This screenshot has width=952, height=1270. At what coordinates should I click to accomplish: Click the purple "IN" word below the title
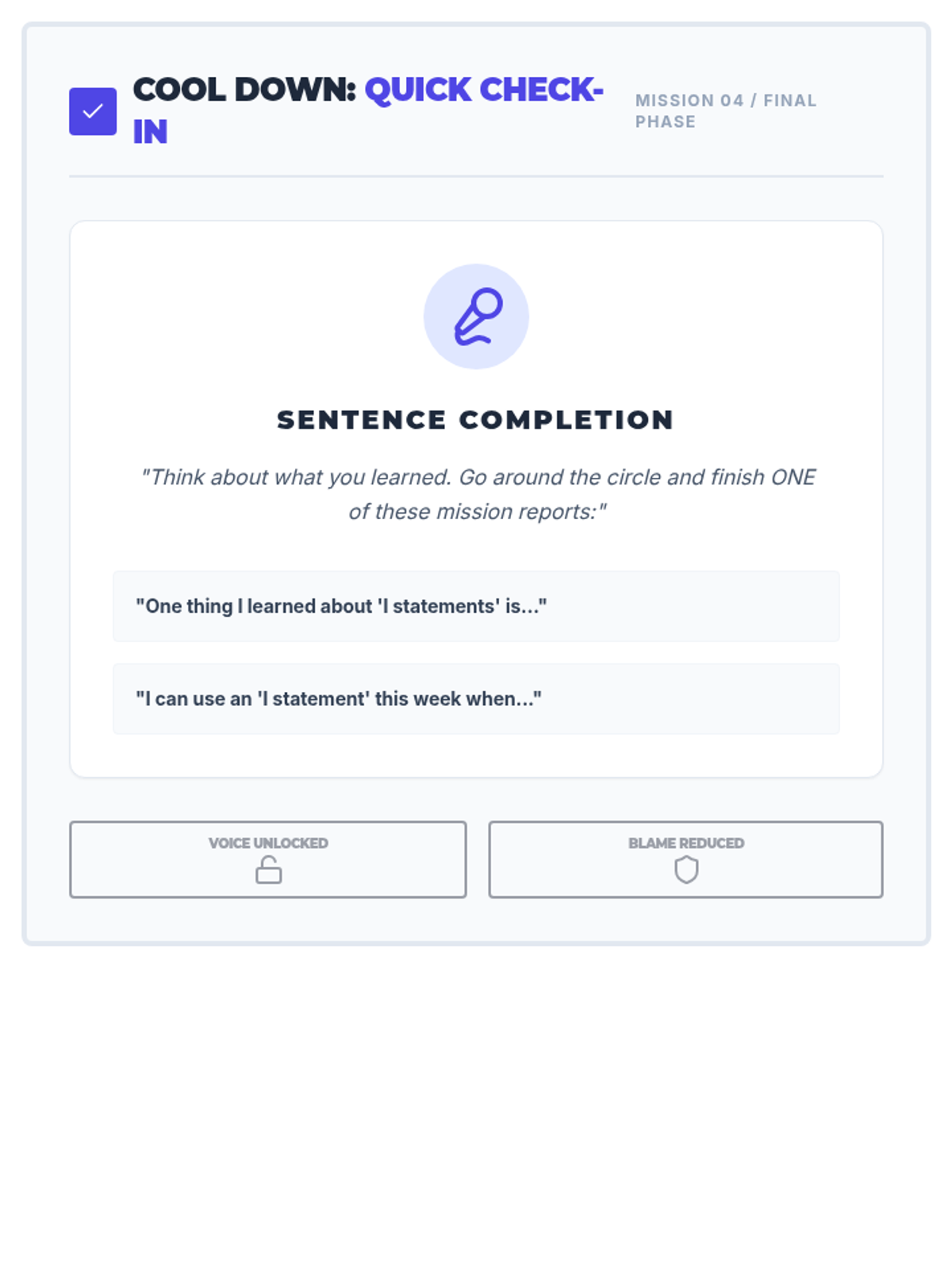click(x=151, y=132)
